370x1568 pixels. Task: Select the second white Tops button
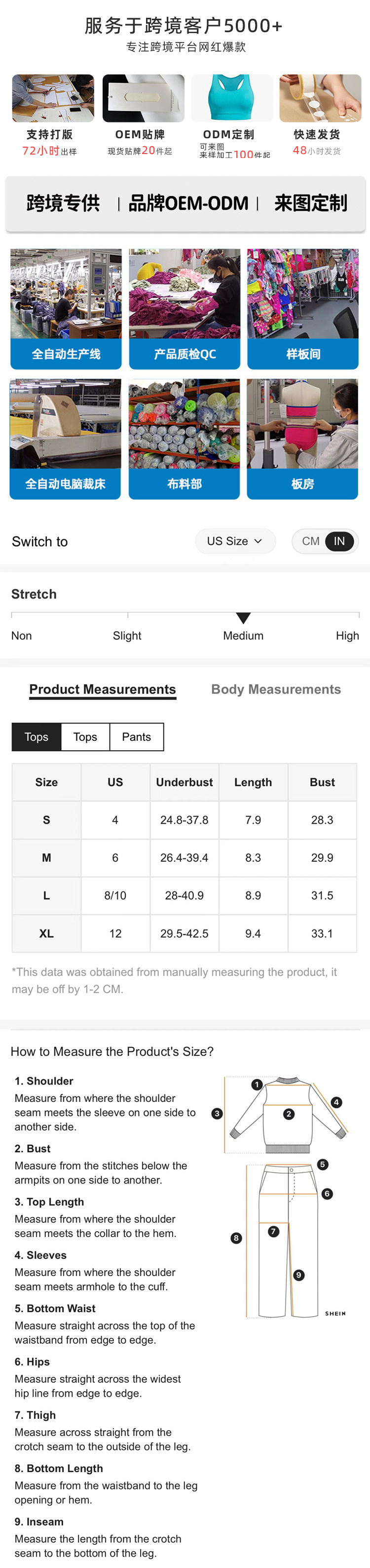click(x=85, y=736)
